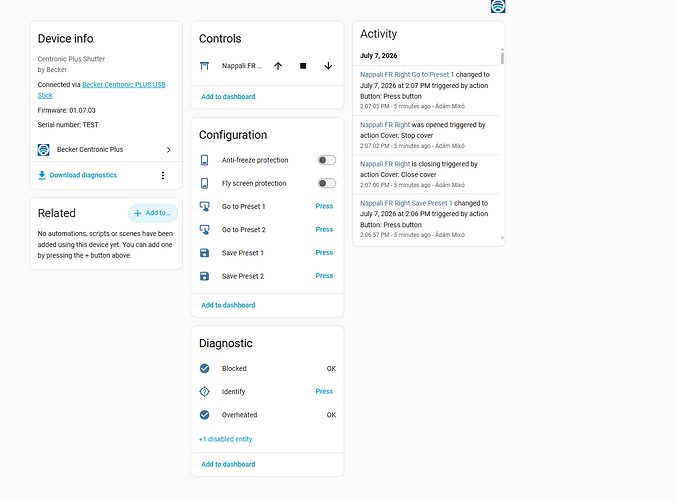Open the Becker Centronic PLUS USB Stick link
The height and width of the screenshot is (500, 676).
101,90
